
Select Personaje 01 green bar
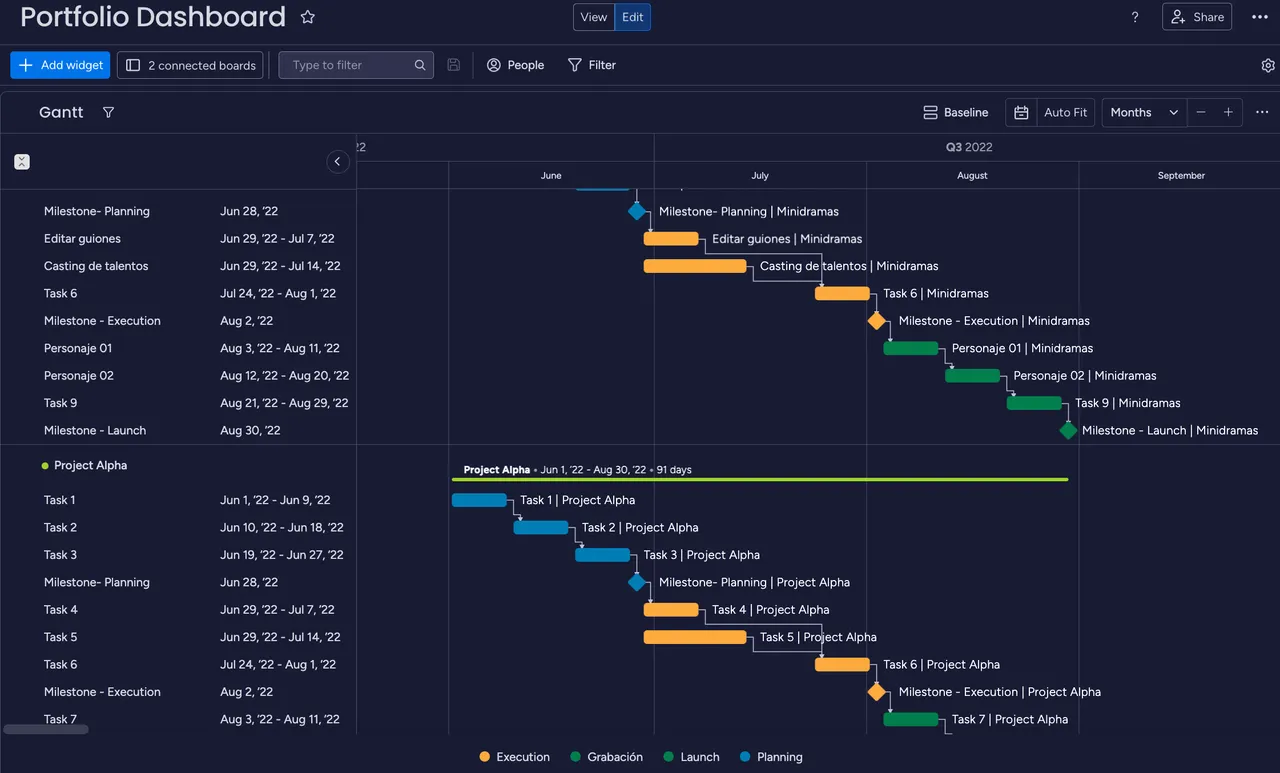click(911, 348)
